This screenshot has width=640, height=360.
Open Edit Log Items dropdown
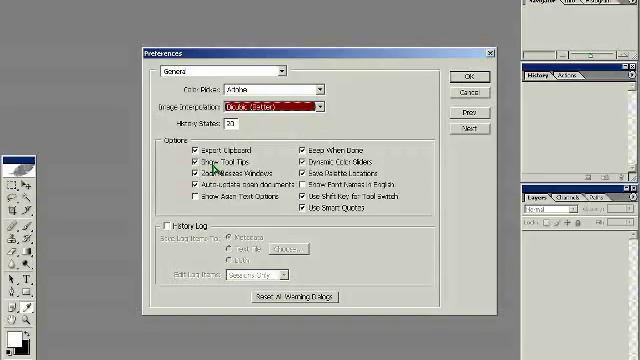point(258,275)
